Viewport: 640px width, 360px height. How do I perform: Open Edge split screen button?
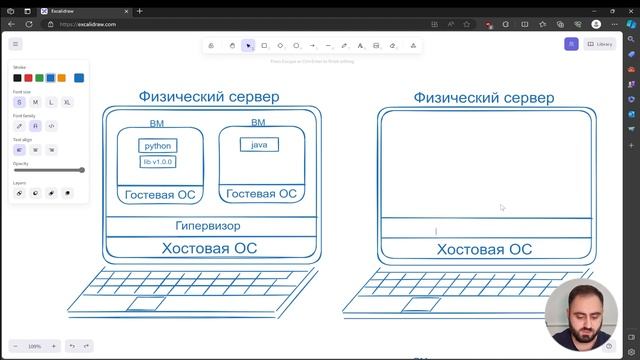(x=524, y=24)
